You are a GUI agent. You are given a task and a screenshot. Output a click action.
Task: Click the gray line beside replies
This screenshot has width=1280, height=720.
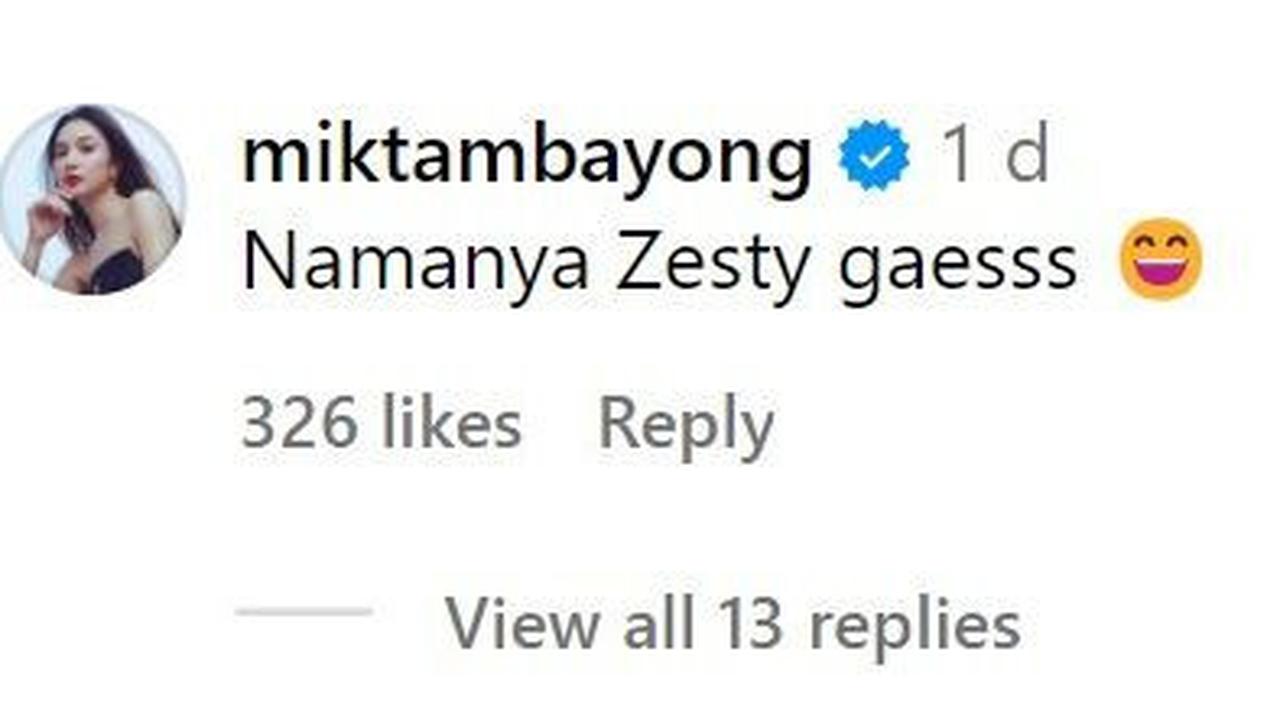click(304, 611)
